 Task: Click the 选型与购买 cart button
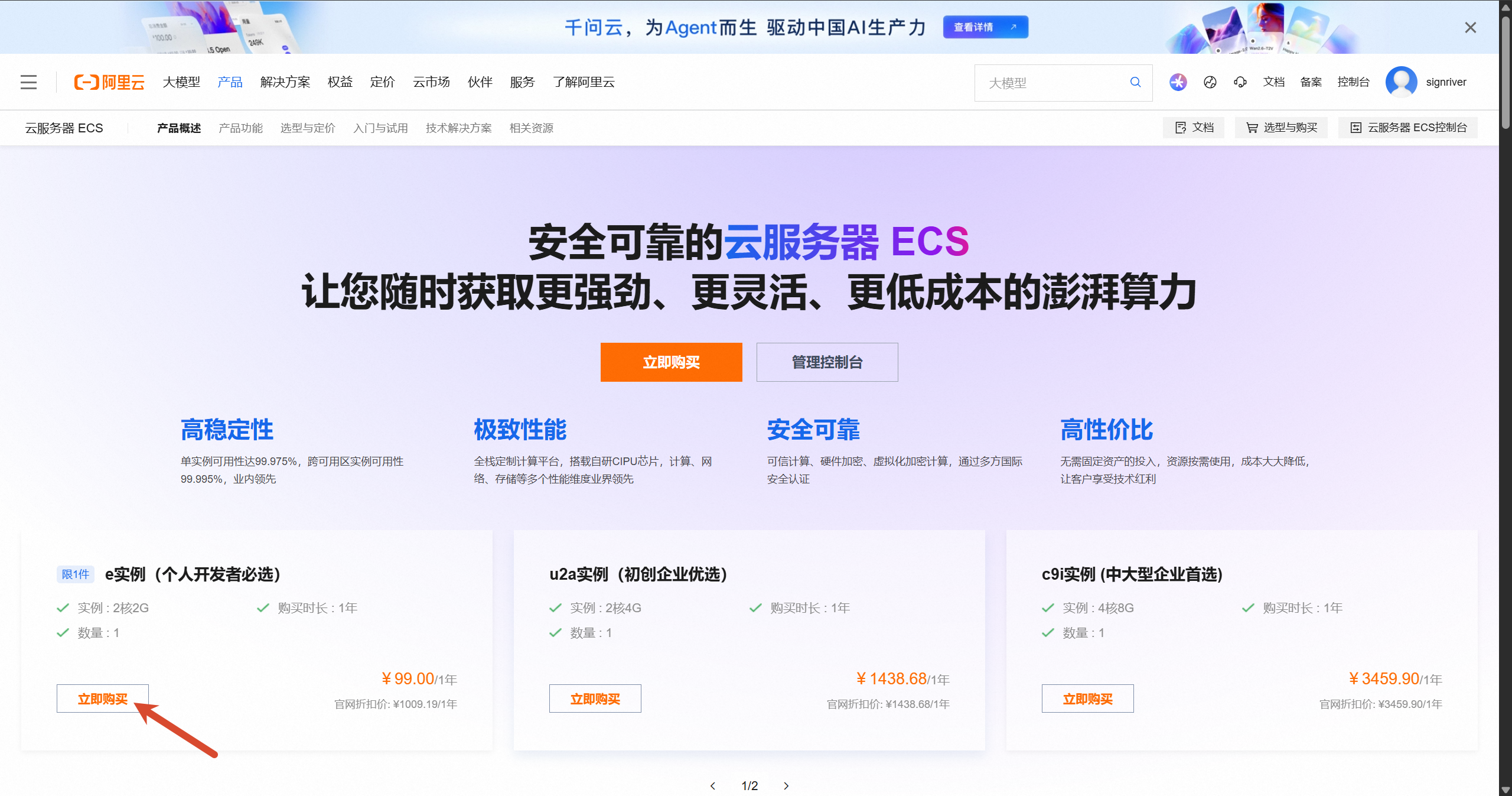[1281, 128]
